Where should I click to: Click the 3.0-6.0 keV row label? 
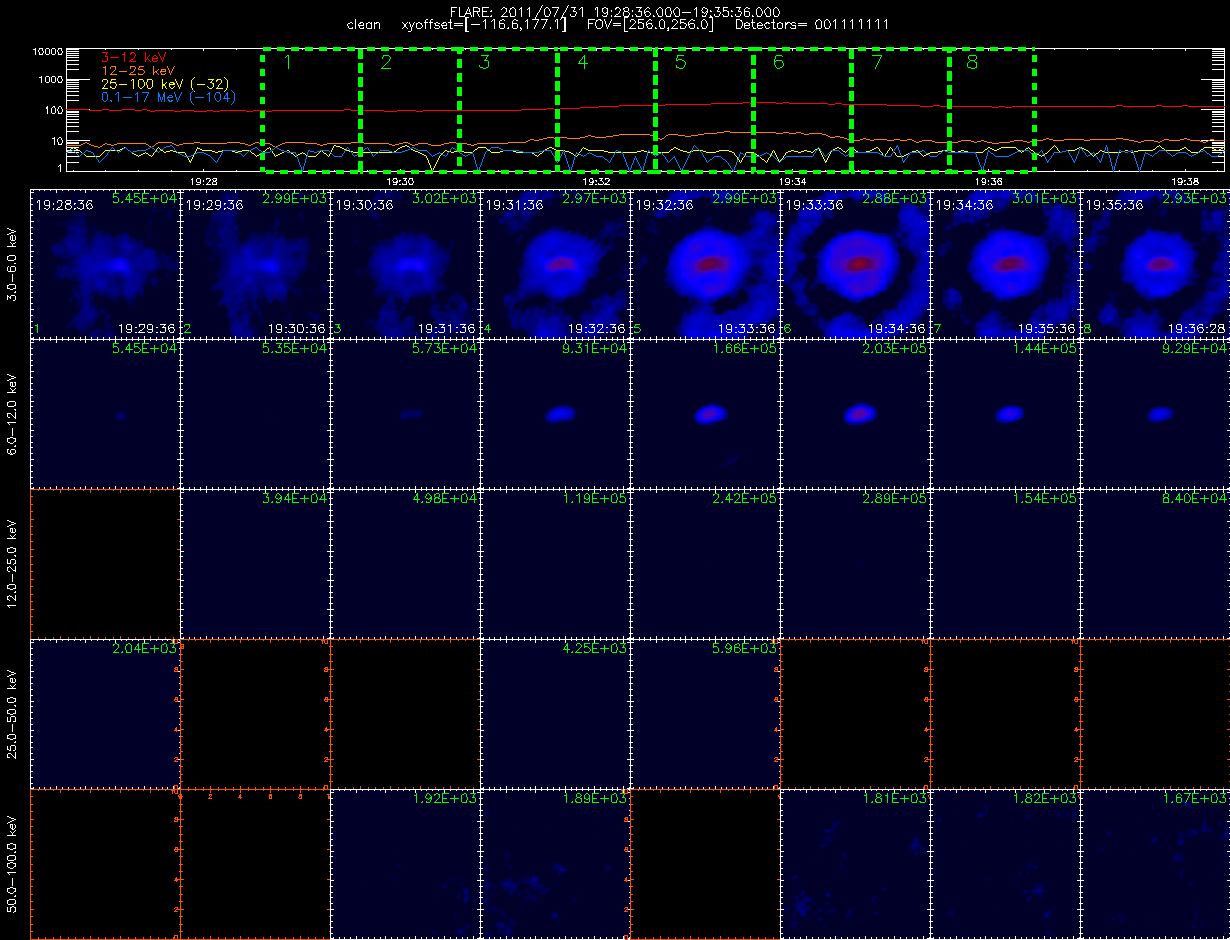point(12,263)
